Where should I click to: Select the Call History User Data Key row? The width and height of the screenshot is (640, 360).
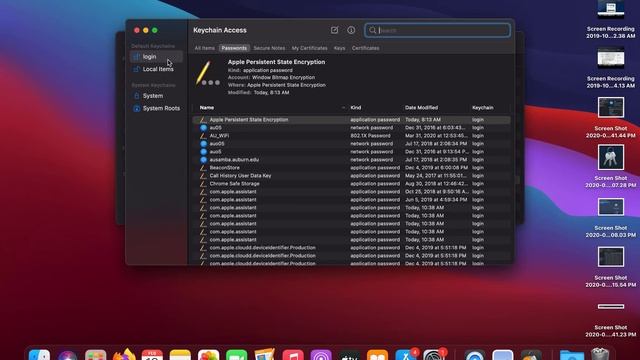pyautogui.click(x=351, y=176)
